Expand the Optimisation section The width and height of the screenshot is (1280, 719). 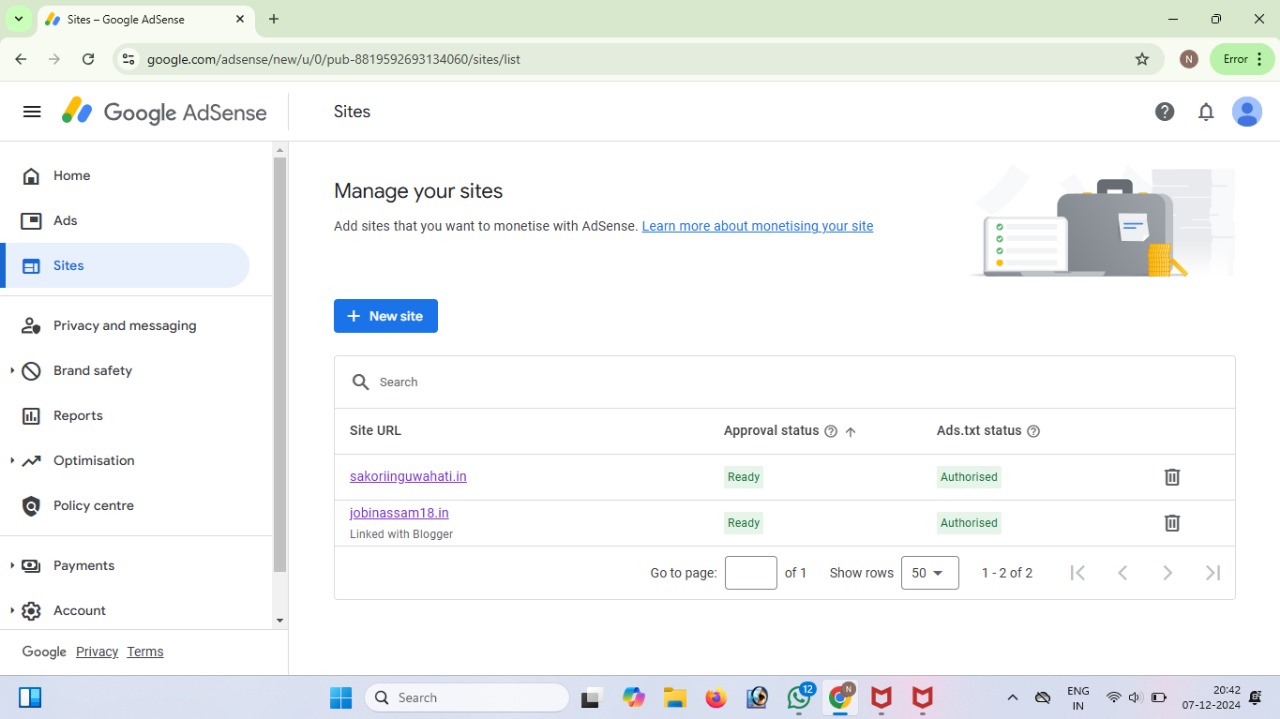tap(12, 461)
